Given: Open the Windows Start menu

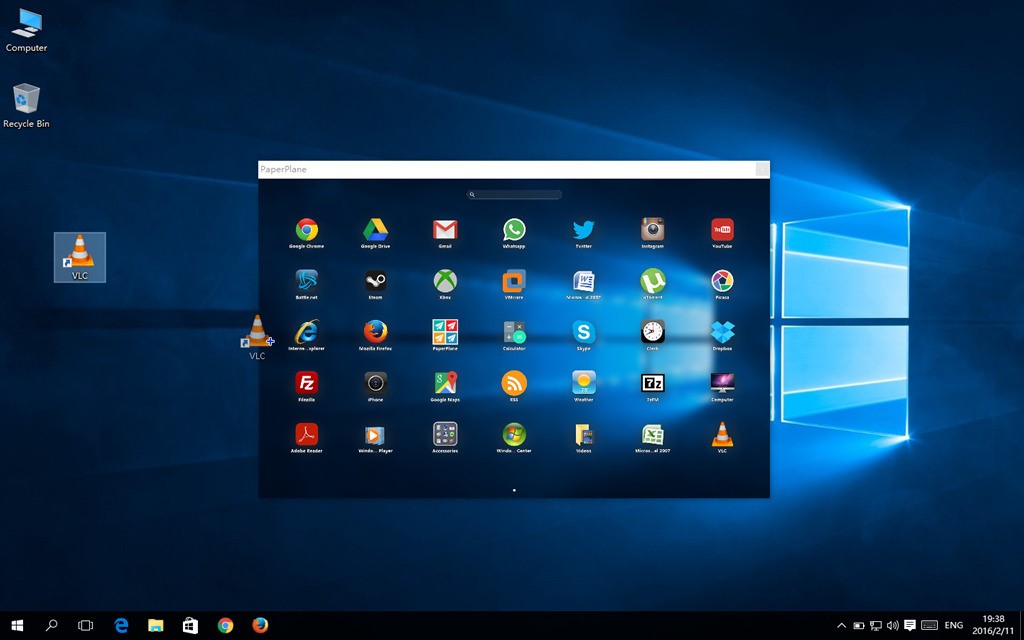Looking at the screenshot, I should [18, 626].
